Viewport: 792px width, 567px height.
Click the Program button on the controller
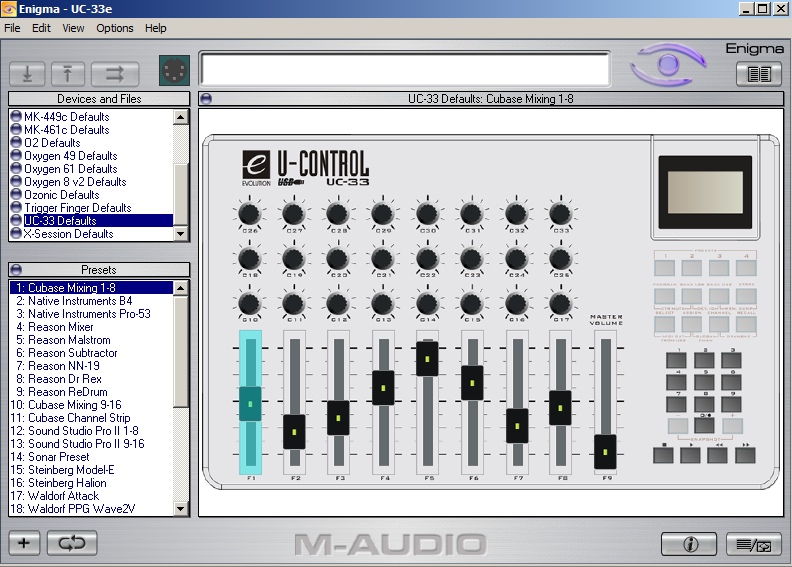click(x=665, y=296)
